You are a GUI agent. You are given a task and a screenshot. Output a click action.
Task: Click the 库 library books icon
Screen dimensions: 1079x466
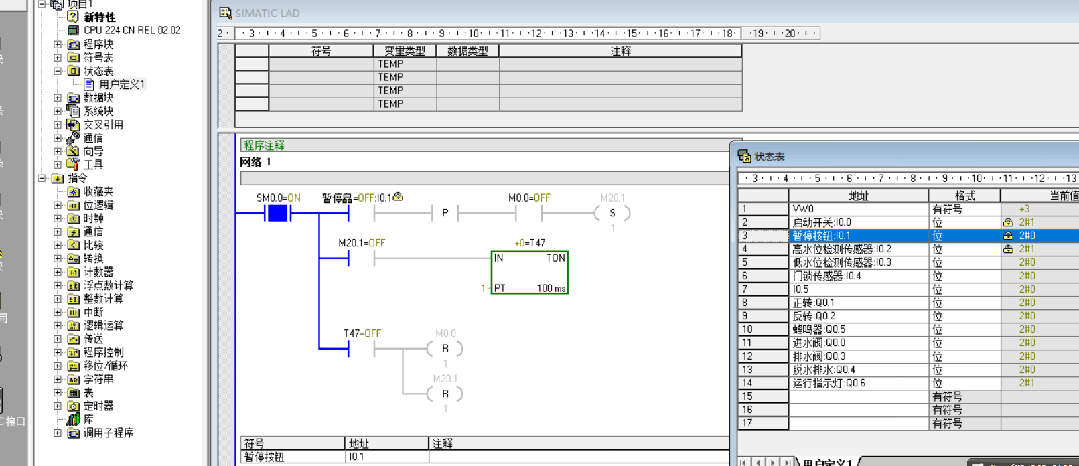click(x=74, y=419)
